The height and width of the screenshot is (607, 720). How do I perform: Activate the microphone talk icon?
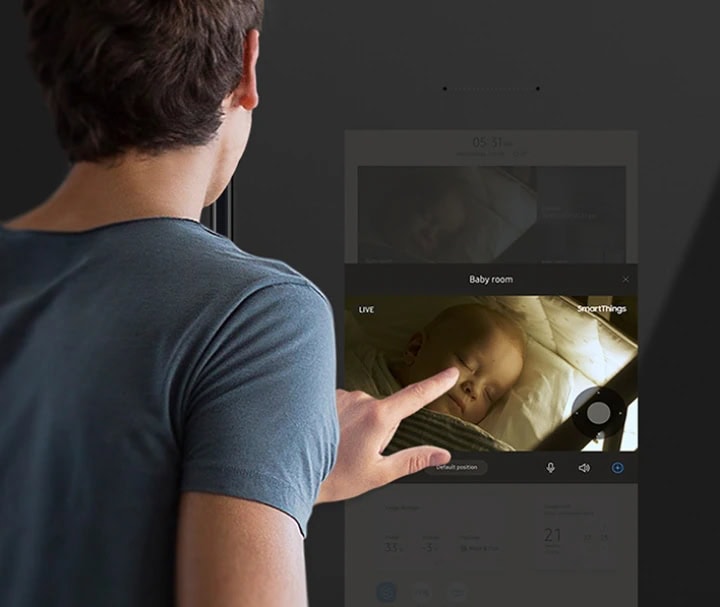(x=550, y=467)
